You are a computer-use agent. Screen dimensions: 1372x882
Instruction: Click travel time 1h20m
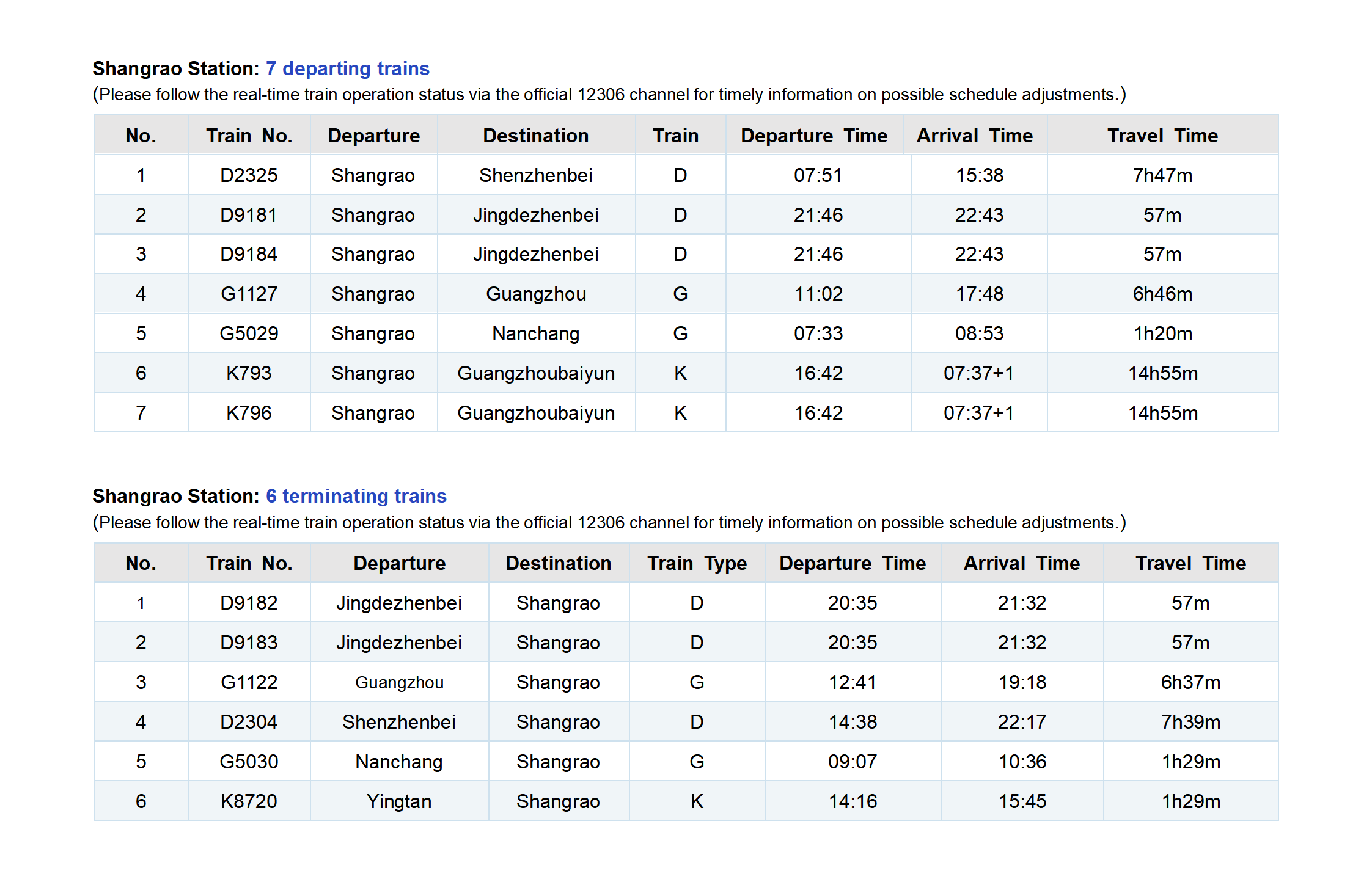(1162, 333)
